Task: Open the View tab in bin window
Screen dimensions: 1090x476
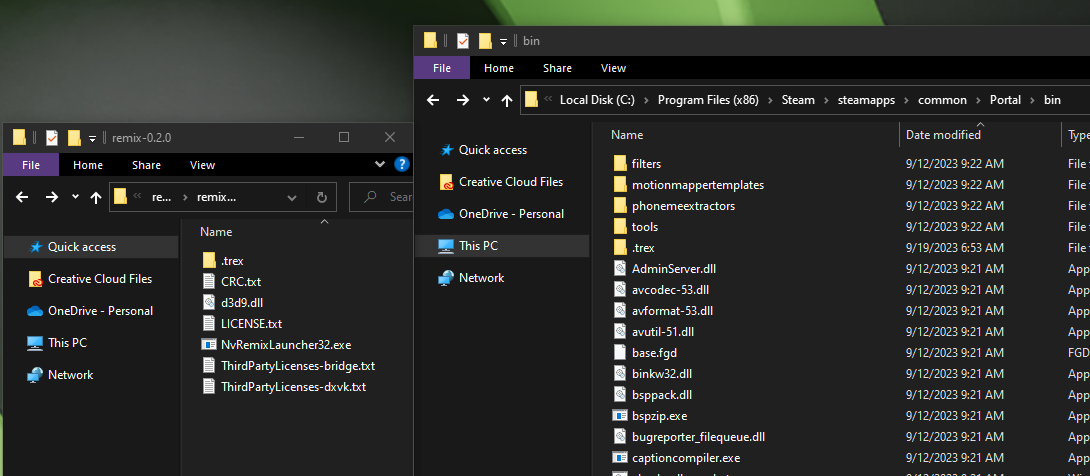Action: coord(613,68)
